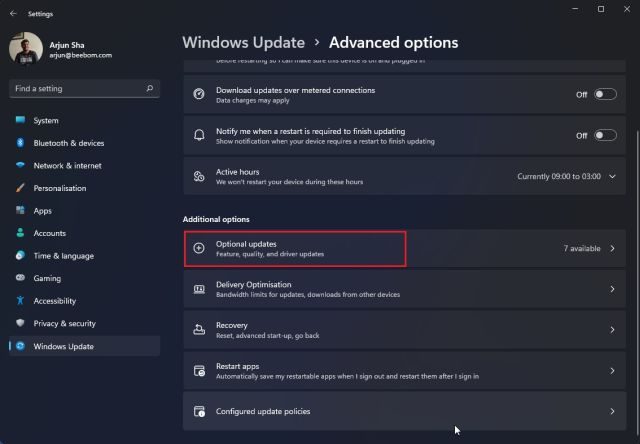Image resolution: width=640 pixels, height=444 pixels.
Task: Click the Optional updates arrow chevron
Action: pyautogui.click(x=612, y=248)
